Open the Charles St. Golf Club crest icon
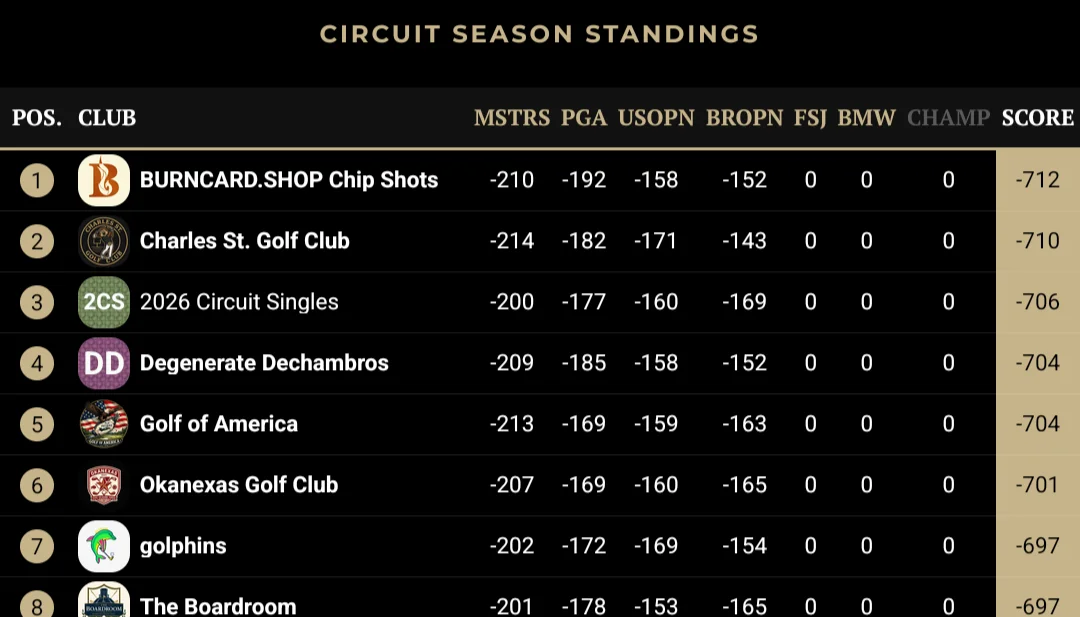1080x617 pixels. [x=104, y=241]
